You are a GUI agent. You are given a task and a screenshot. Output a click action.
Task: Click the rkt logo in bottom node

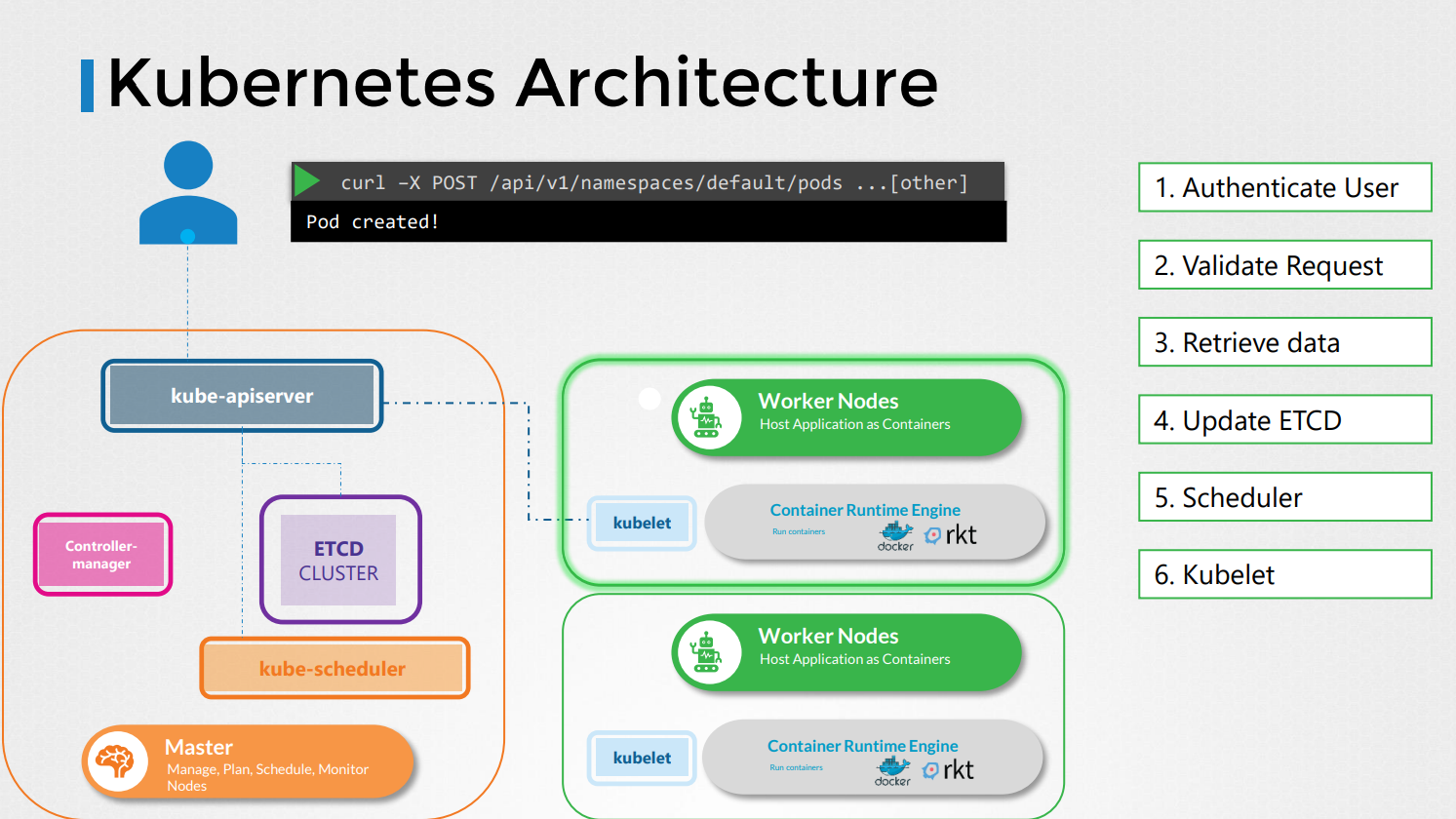point(949,770)
